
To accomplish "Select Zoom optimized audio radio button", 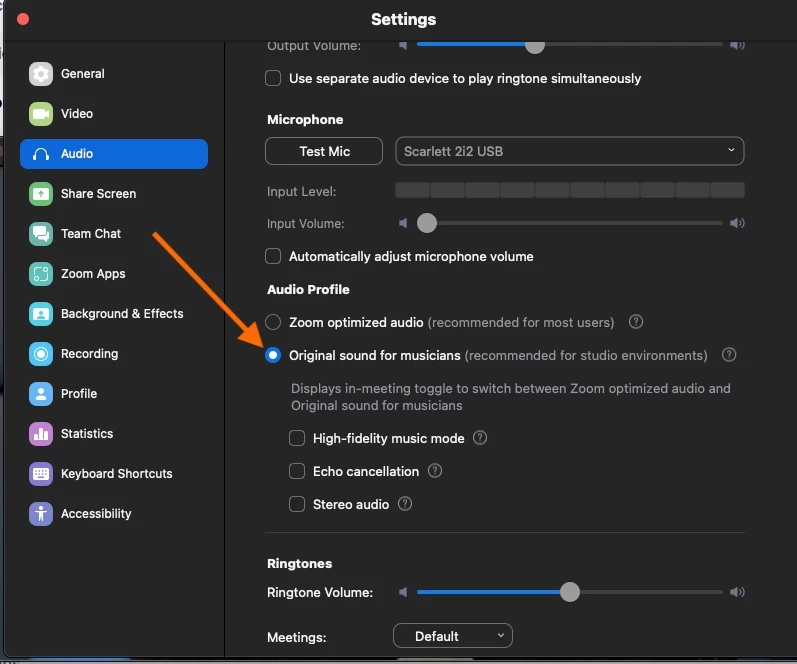I will pos(273,322).
